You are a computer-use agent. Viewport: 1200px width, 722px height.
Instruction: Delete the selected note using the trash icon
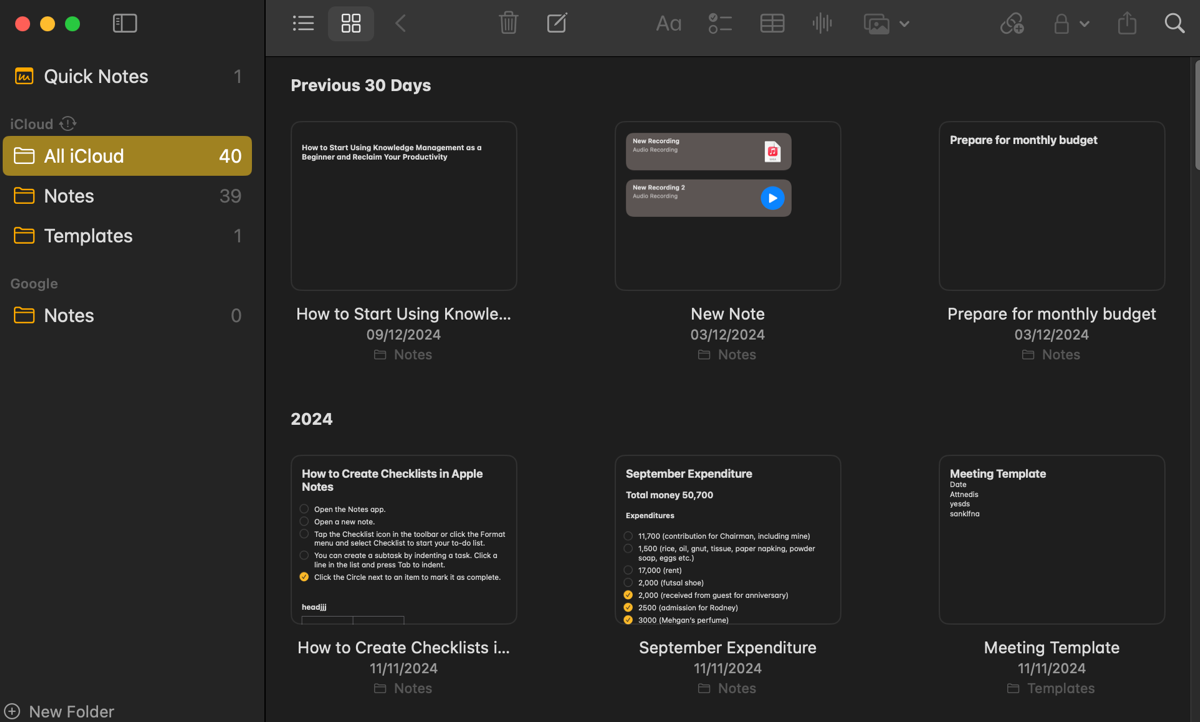pos(508,23)
